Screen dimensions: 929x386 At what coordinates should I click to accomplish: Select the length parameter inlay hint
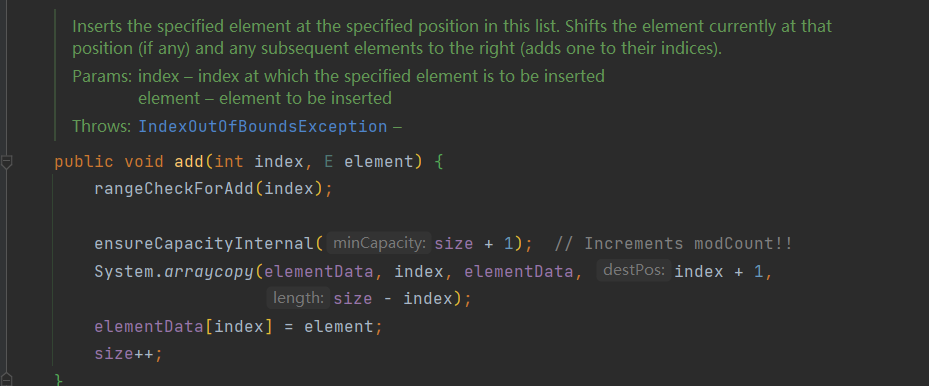click(298, 298)
